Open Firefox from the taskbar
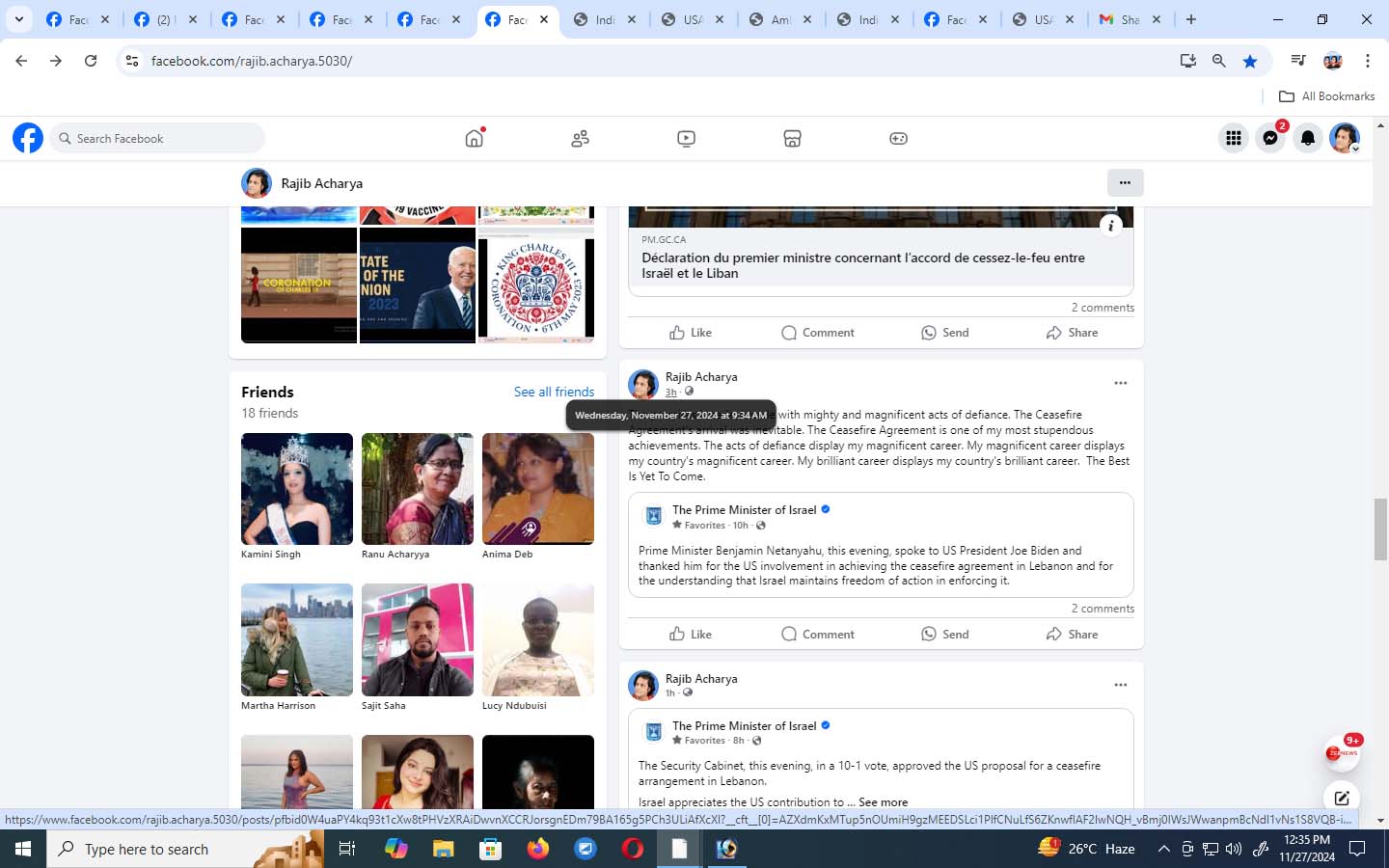Viewport: 1389px width, 868px height. [x=537, y=849]
